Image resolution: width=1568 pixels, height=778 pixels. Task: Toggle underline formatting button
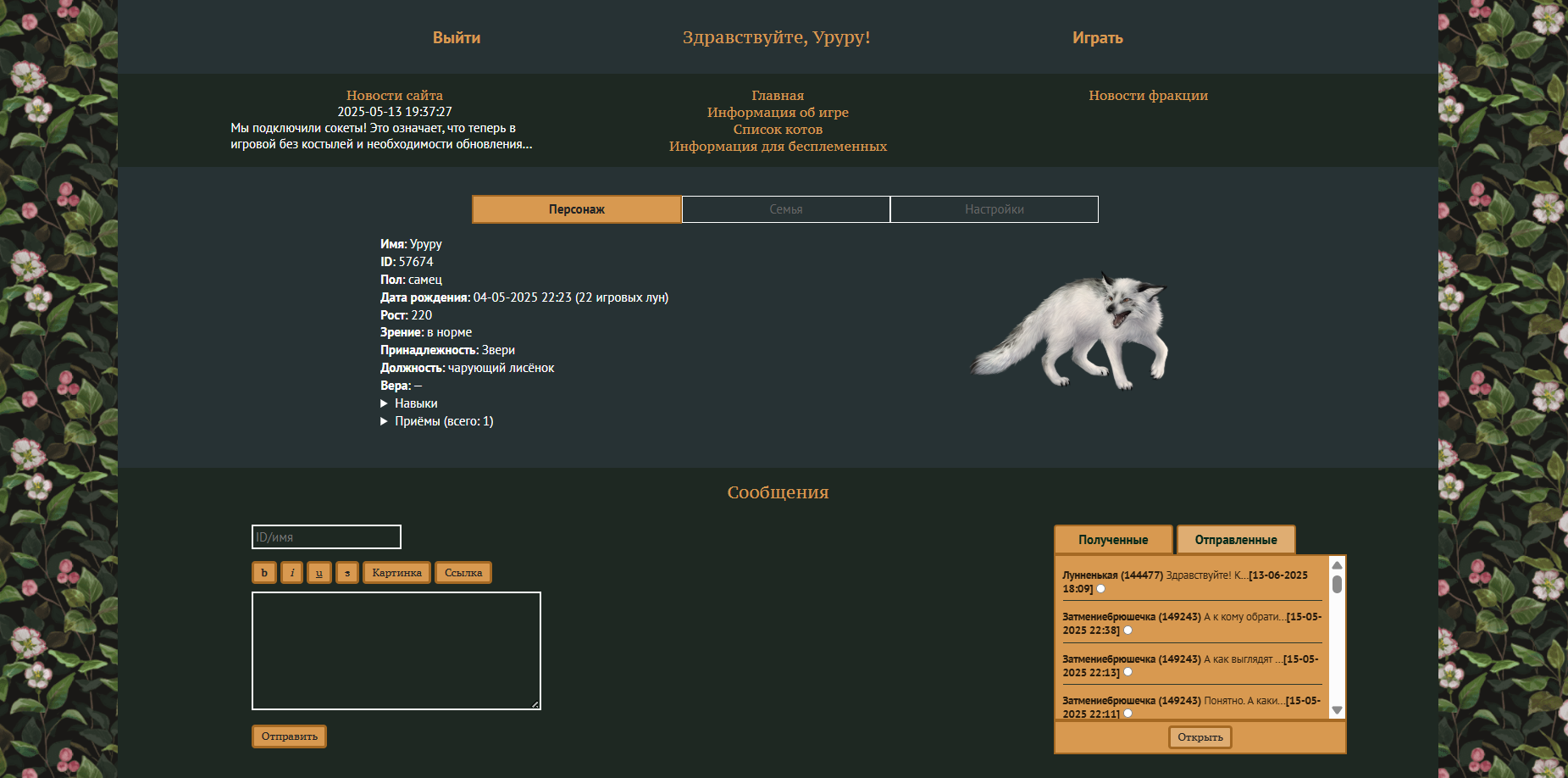tap(319, 573)
